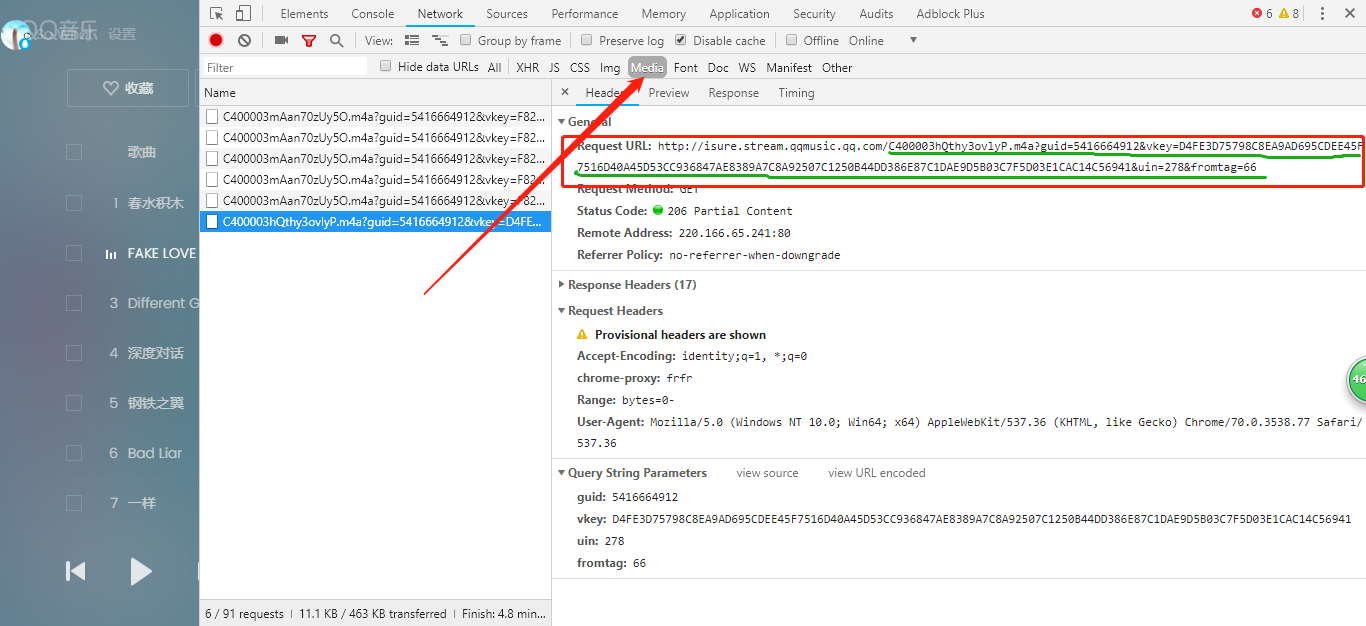
Task: Open the Application tab
Action: click(x=740, y=14)
